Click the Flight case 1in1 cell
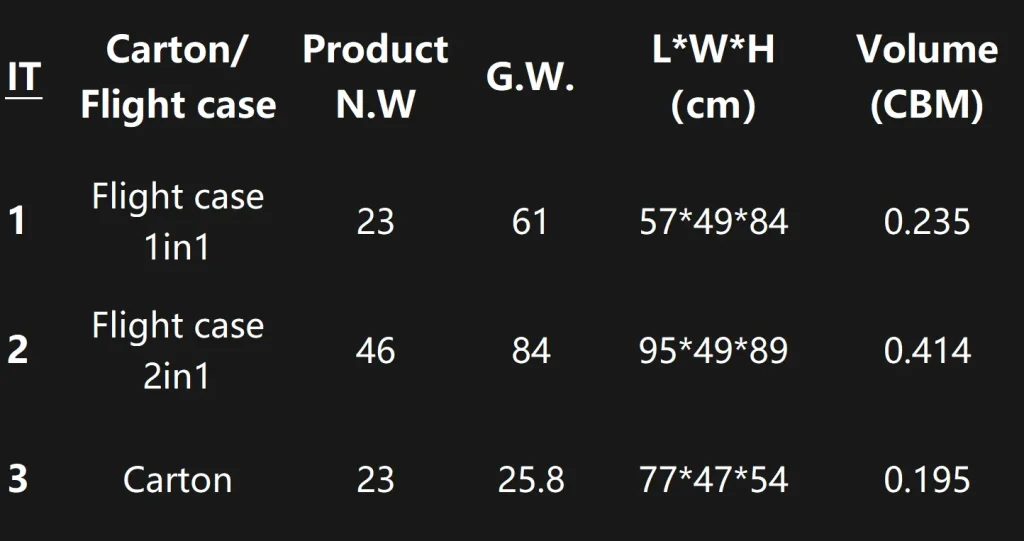1024x541 pixels. (x=178, y=221)
